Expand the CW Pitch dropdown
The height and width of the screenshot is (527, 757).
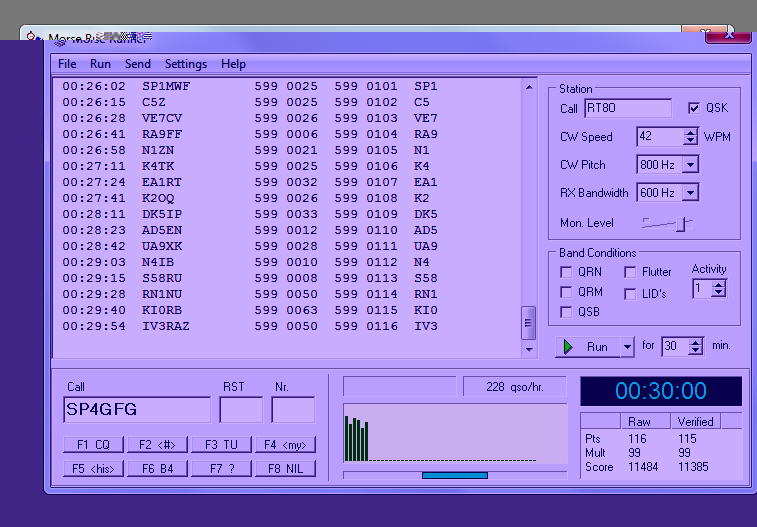pyautogui.click(x=689, y=165)
